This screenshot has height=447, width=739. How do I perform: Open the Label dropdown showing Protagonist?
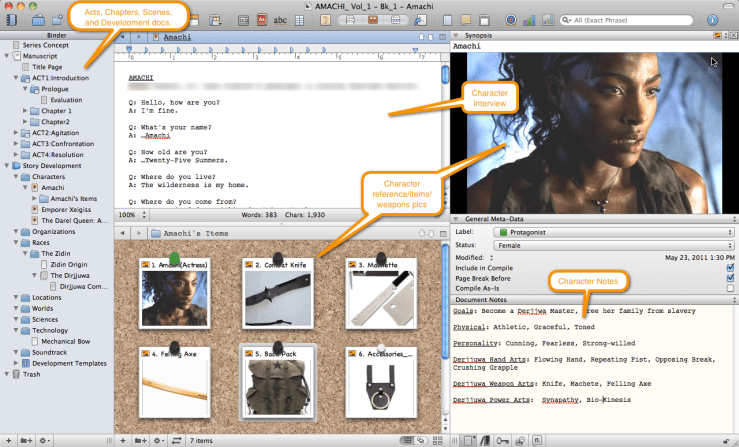611,232
